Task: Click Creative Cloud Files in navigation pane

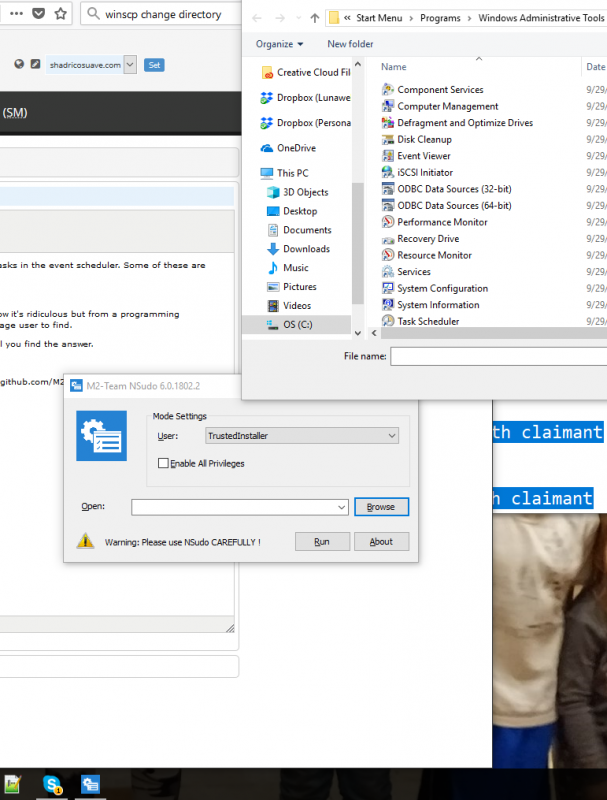Action: [x=306, y=72]
